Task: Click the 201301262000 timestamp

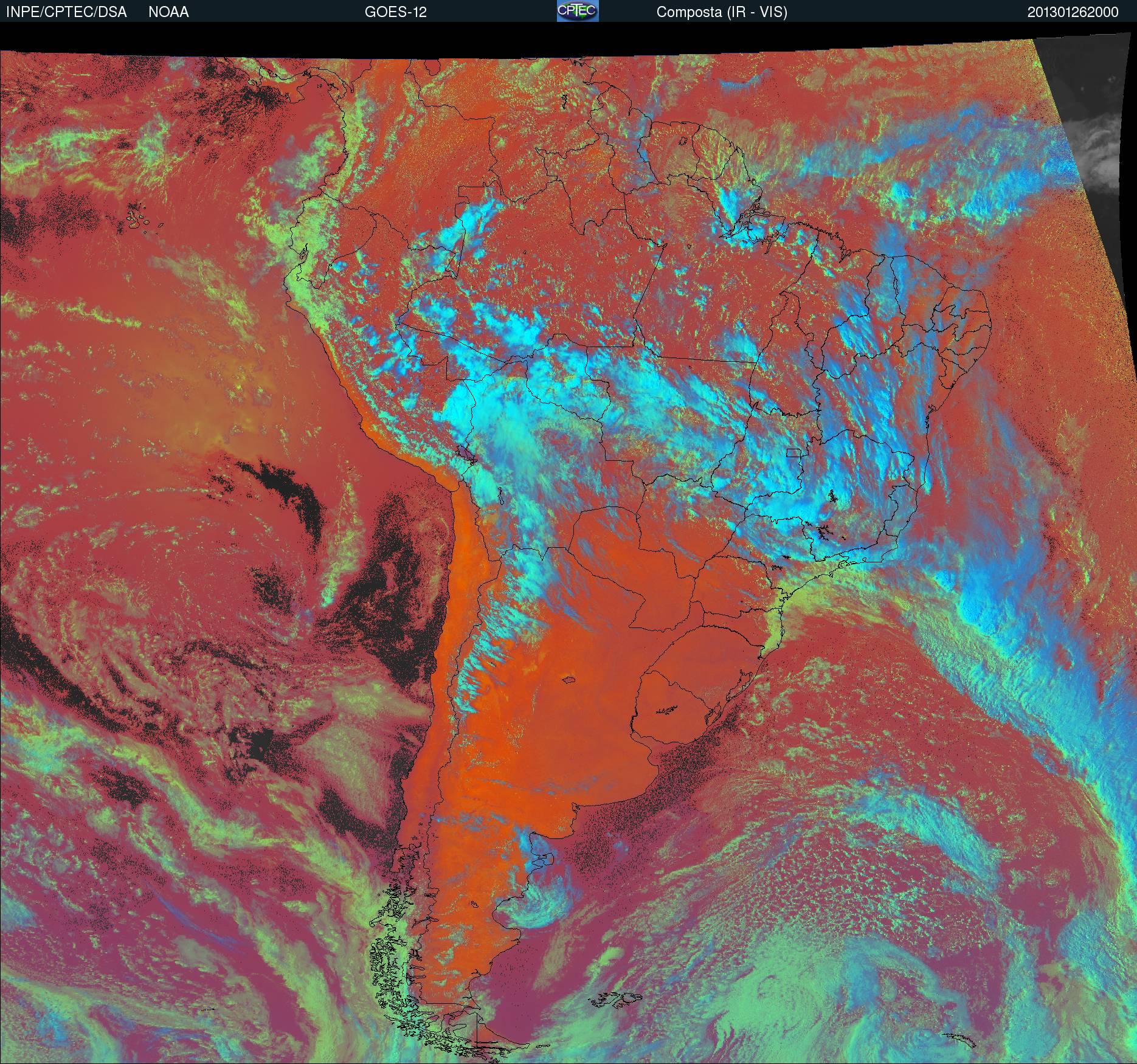Action: (1073, 12)
